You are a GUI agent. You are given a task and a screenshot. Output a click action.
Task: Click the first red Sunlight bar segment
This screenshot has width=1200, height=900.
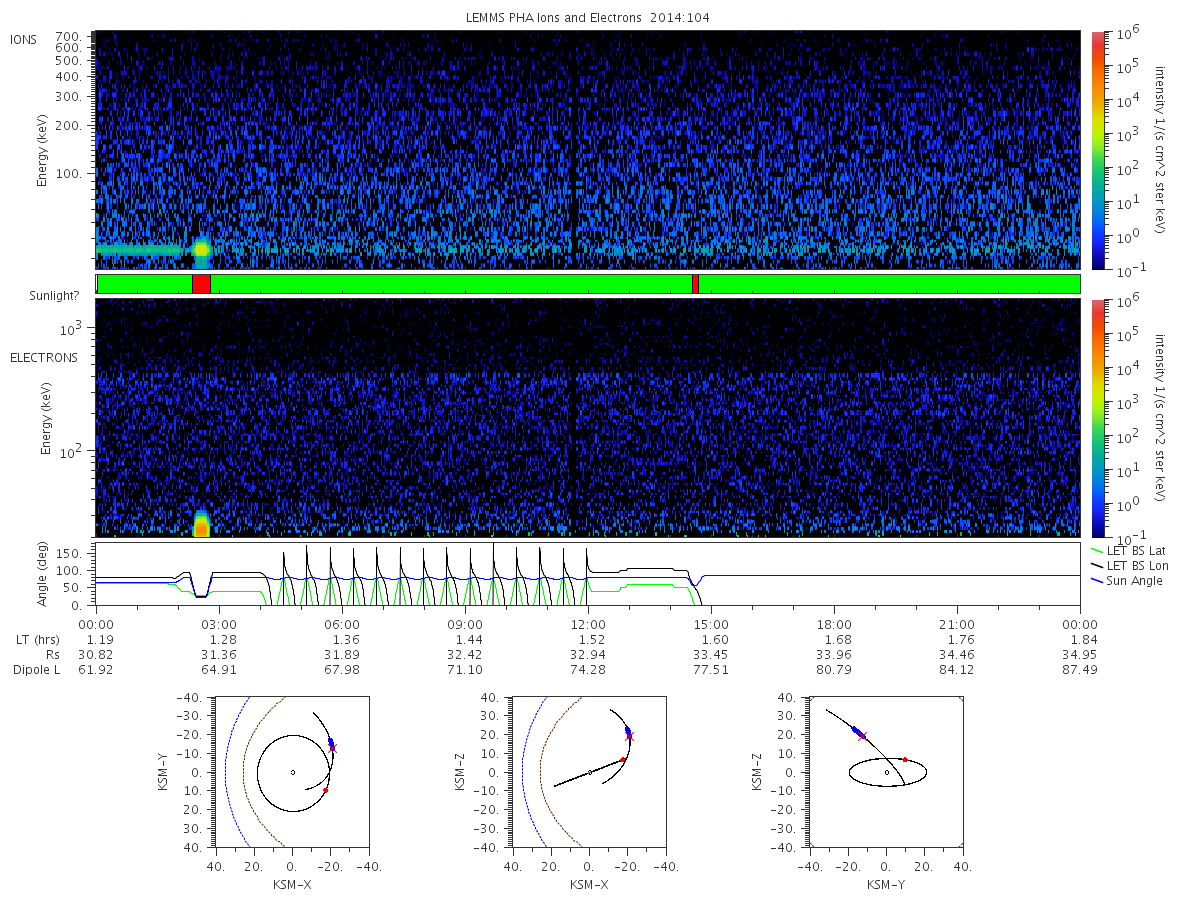point(201,284)
